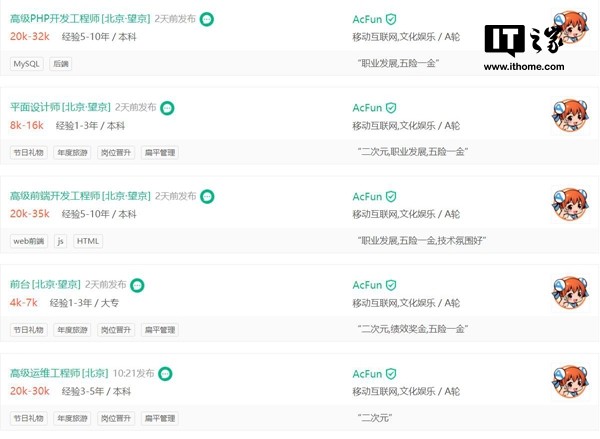This screenshot has width=600, height=439.
Task: Select 年度旅游 tag under 高级运维工程师
Action: coord(72,418)
